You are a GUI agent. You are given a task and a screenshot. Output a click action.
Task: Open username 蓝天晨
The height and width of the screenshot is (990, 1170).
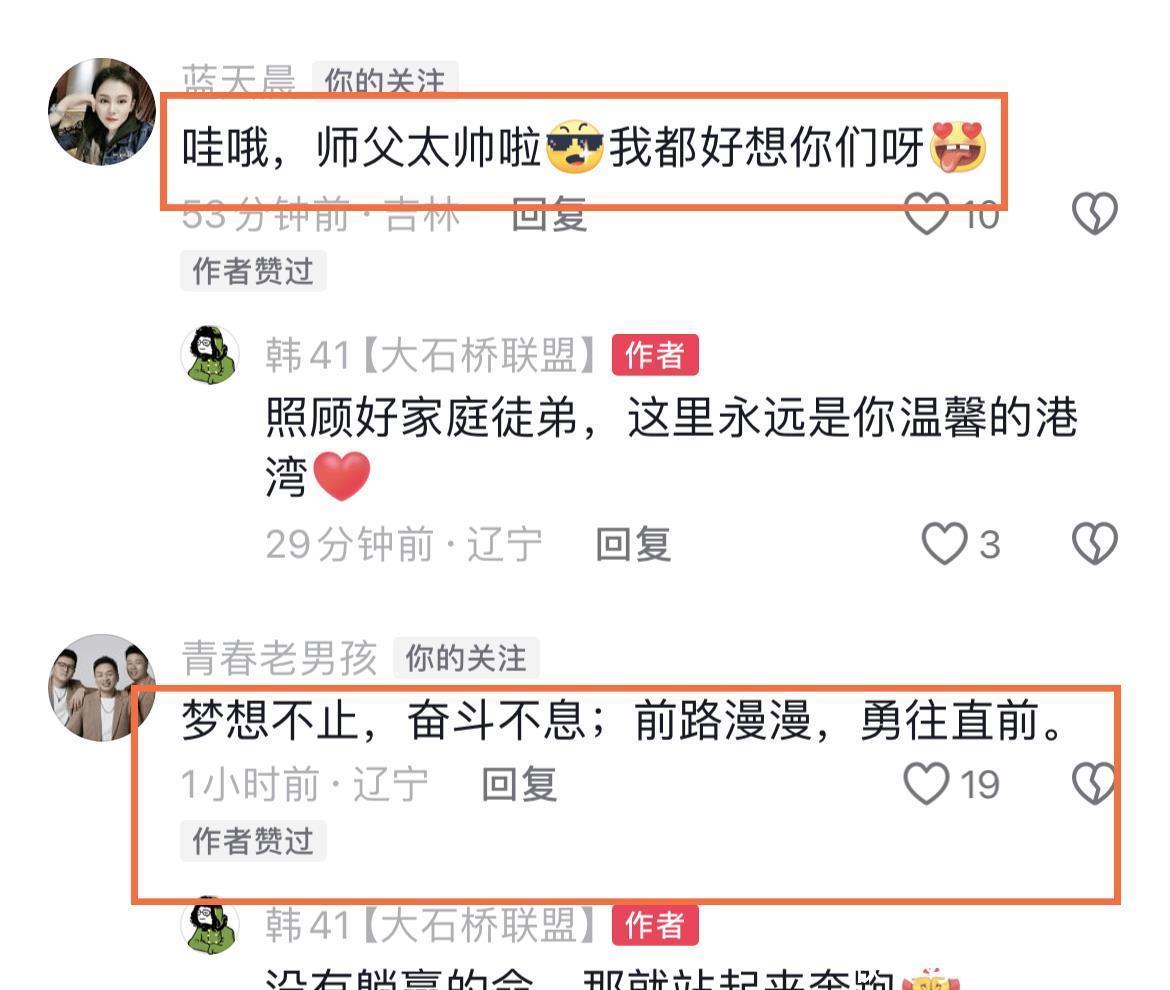239,80
